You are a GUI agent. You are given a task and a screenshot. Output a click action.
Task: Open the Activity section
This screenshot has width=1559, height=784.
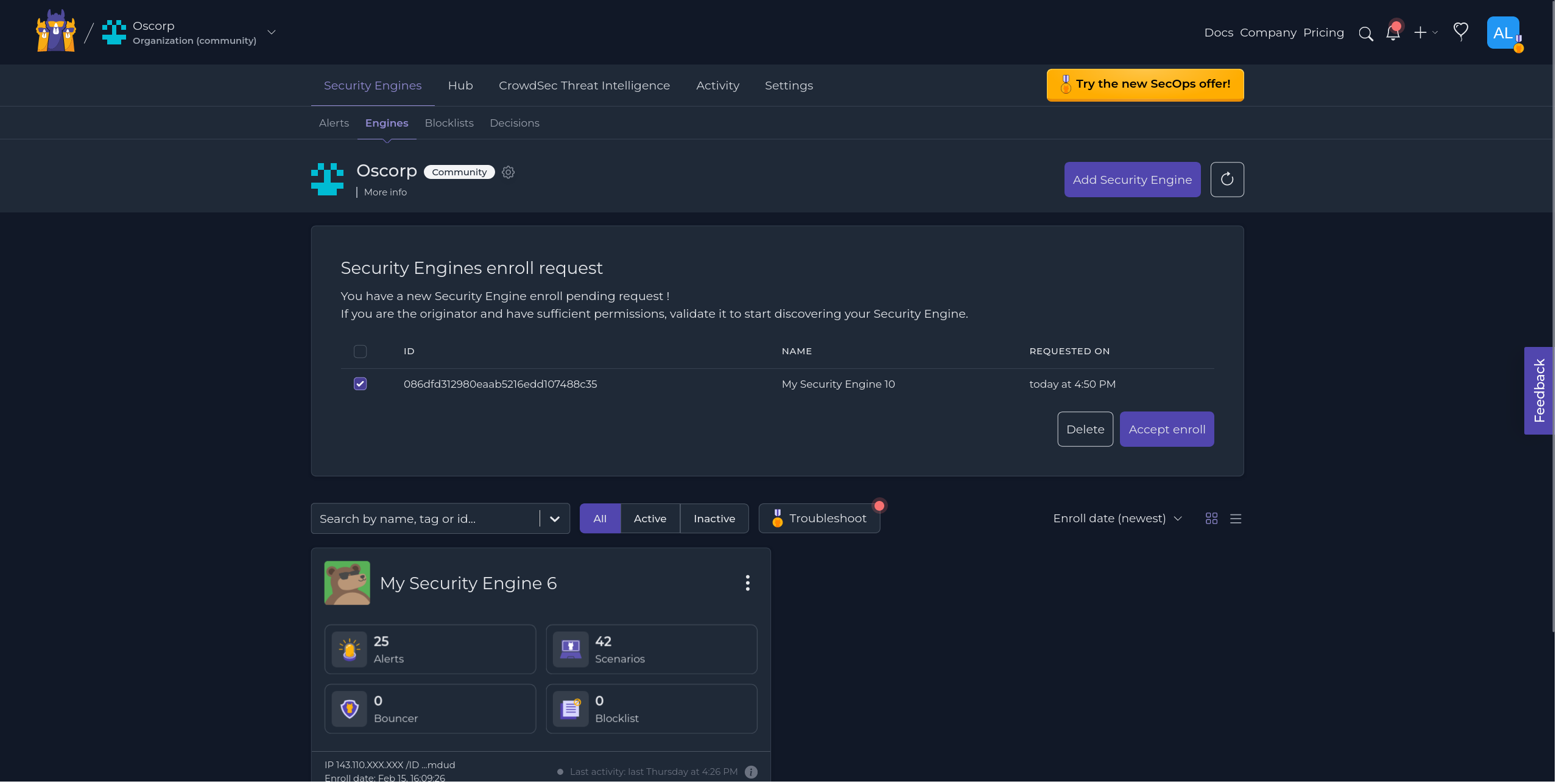pyautogui.click(x=717, y=85)
